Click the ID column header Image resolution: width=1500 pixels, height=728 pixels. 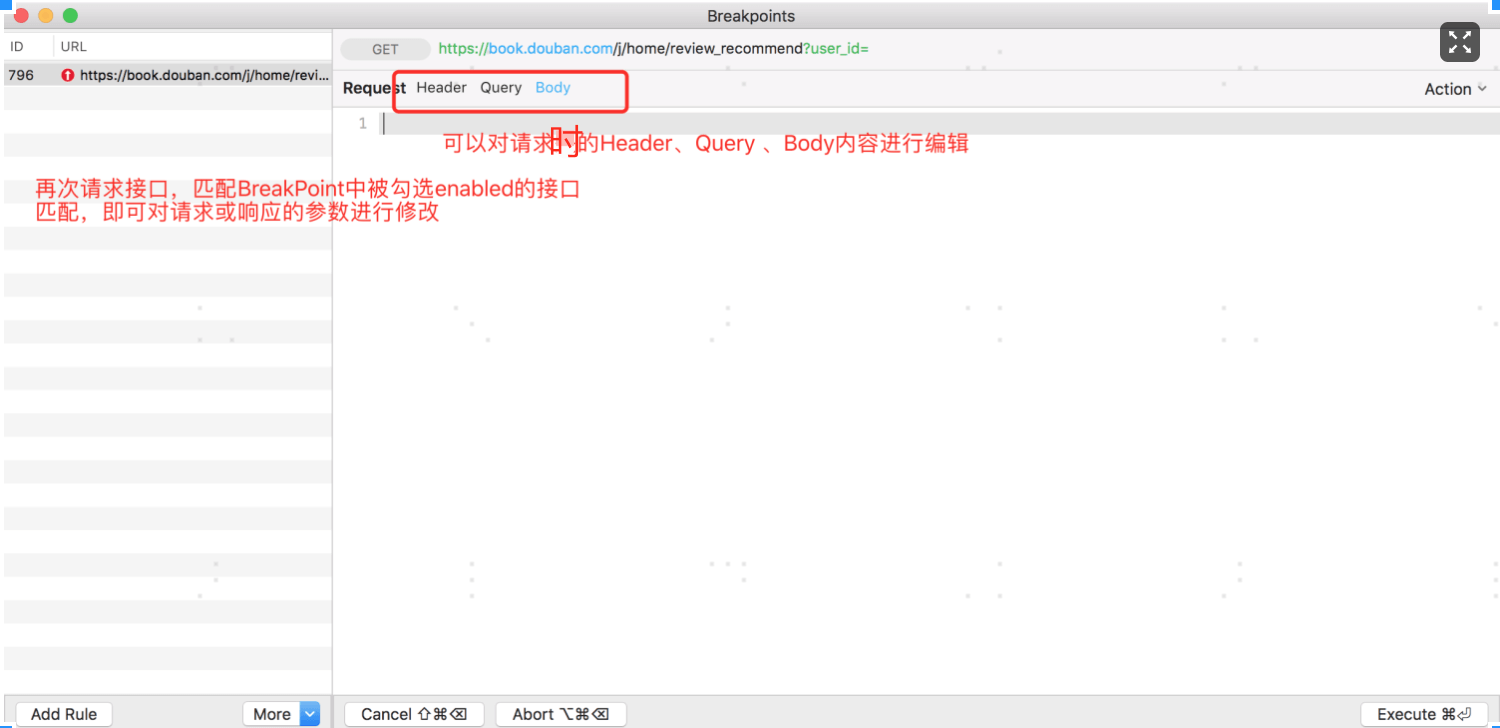17,46
